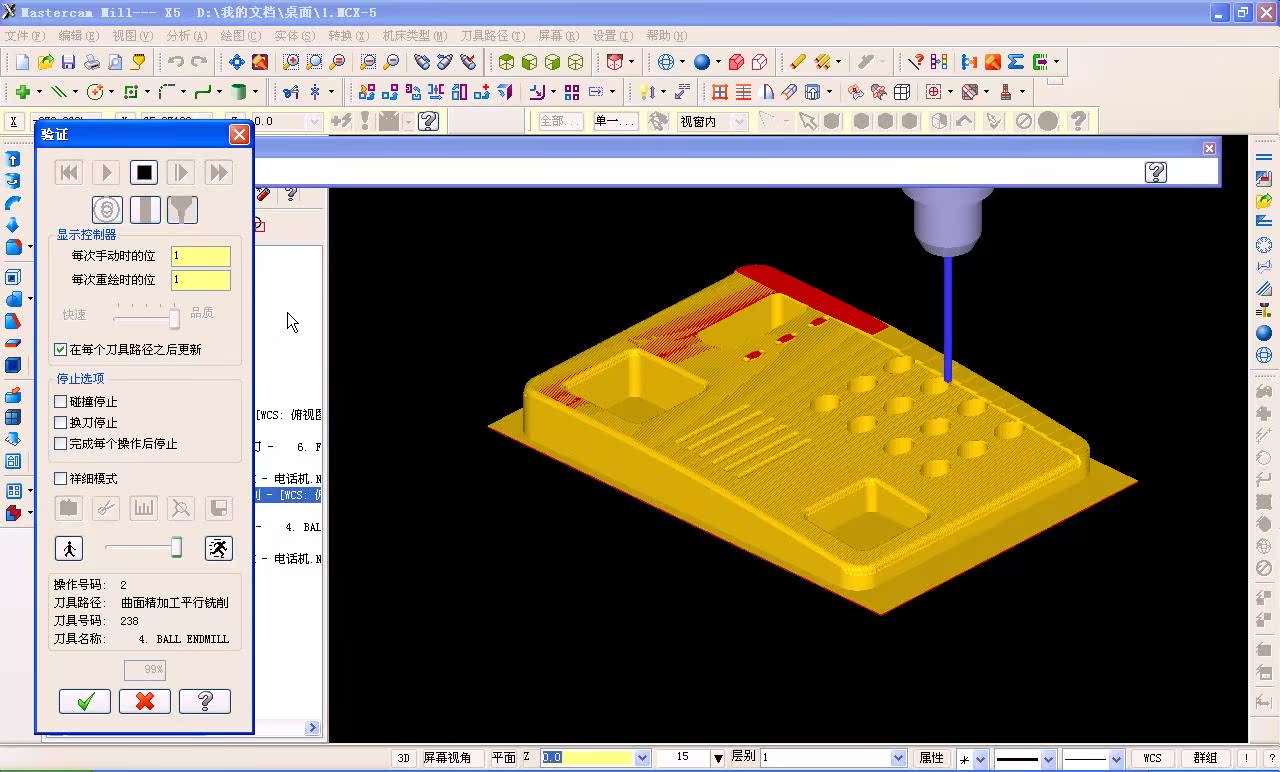Click the simulation speed slider handle

point(177,548)
